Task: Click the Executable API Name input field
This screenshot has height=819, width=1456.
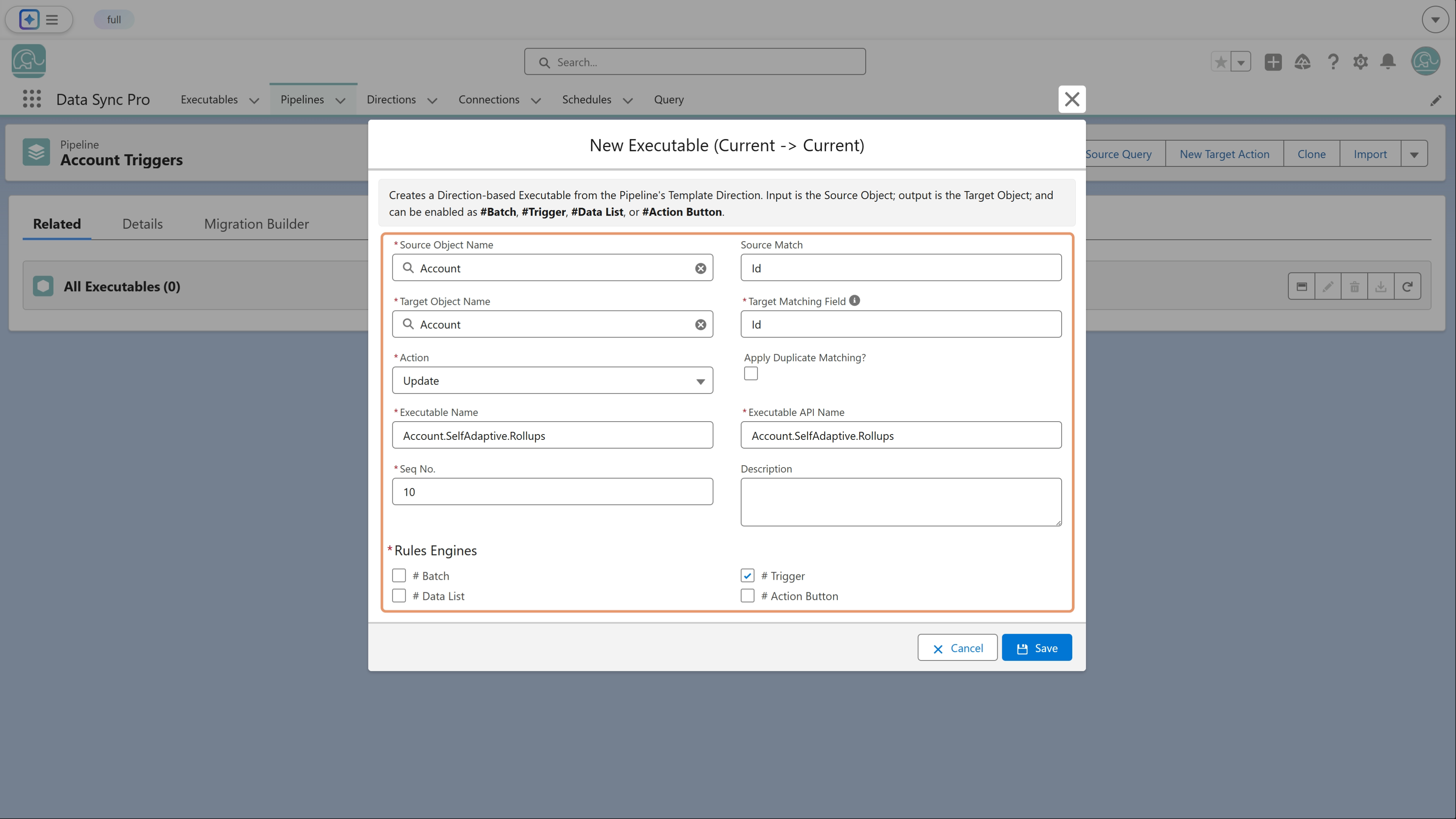Action: tap(901, 435)
